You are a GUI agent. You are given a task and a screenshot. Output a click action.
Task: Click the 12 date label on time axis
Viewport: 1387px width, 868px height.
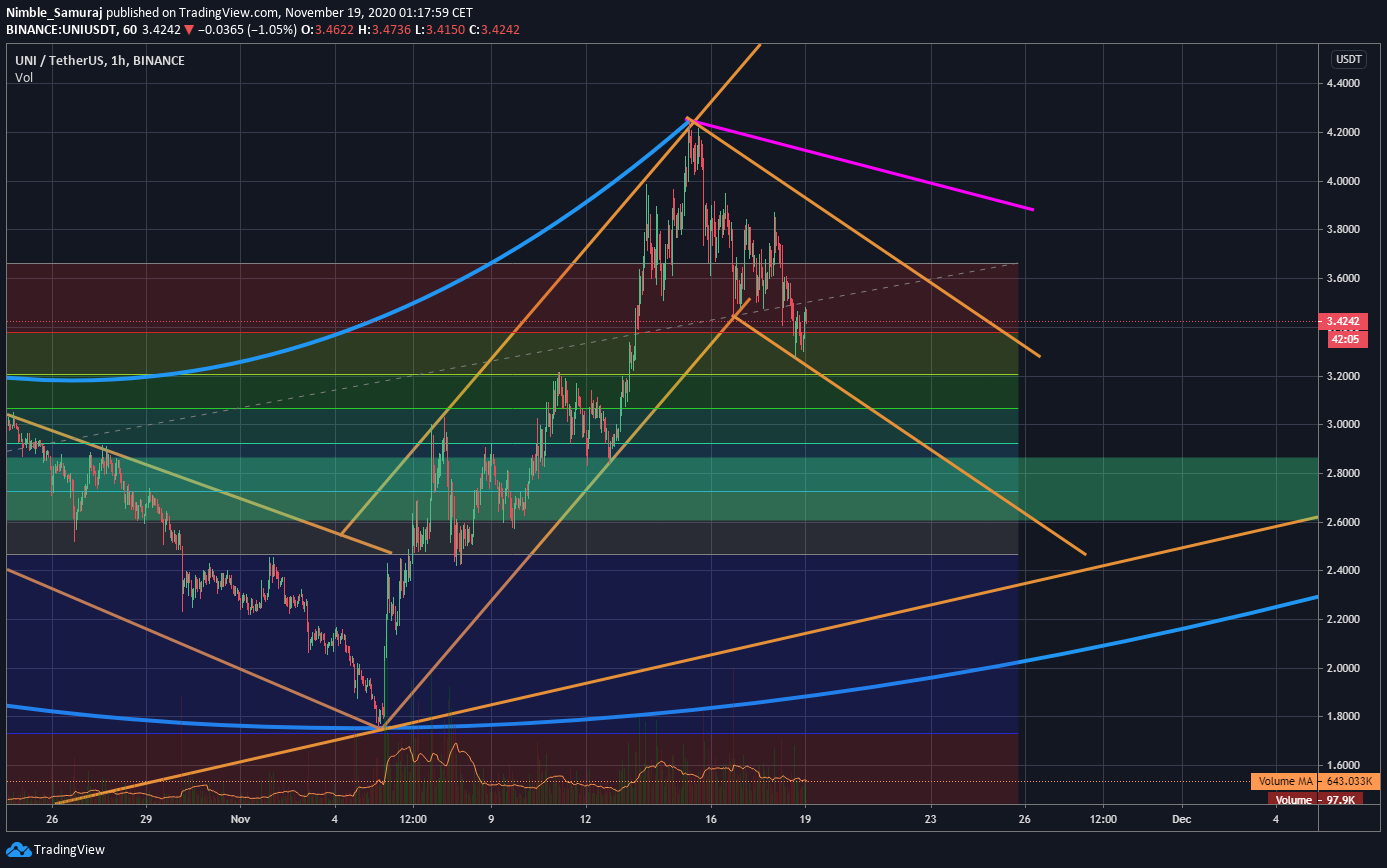click(x=585, y=819)
